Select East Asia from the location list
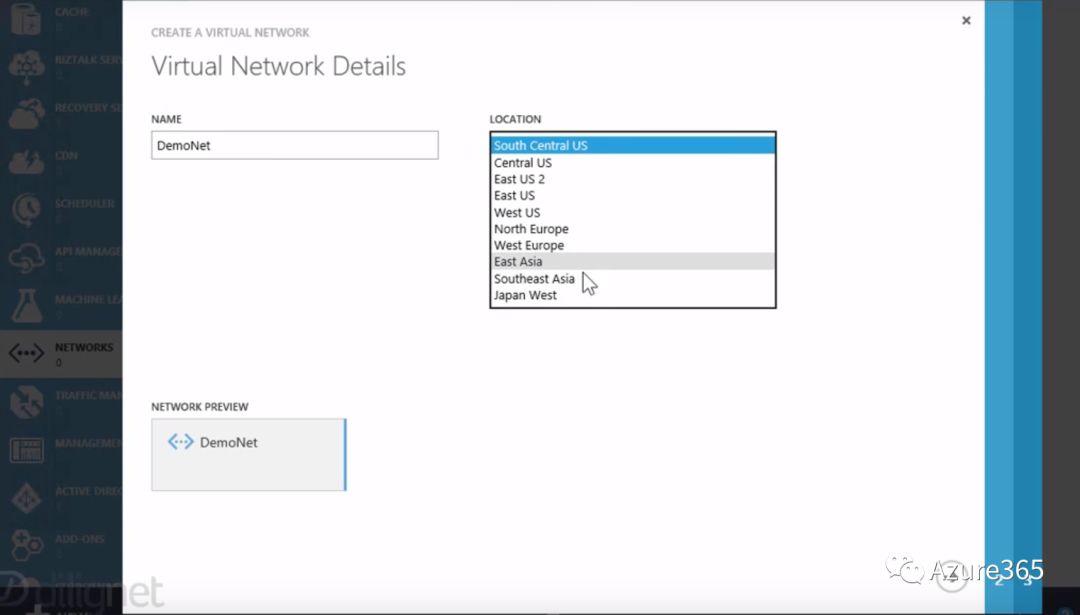This screenshot has height=615, width=1080. 518,262
